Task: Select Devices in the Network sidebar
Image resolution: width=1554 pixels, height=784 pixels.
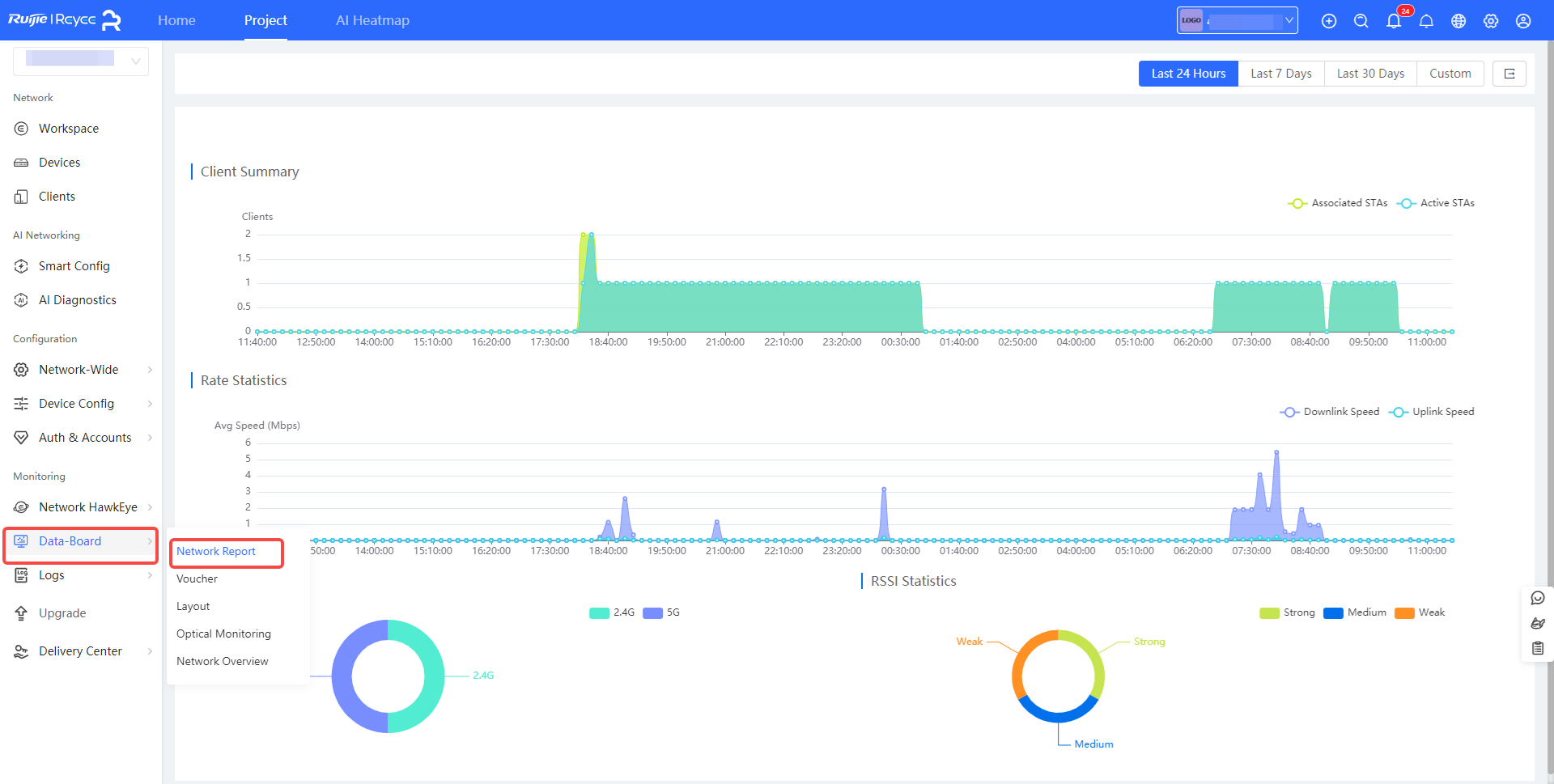Action: [x=59, y=162]
